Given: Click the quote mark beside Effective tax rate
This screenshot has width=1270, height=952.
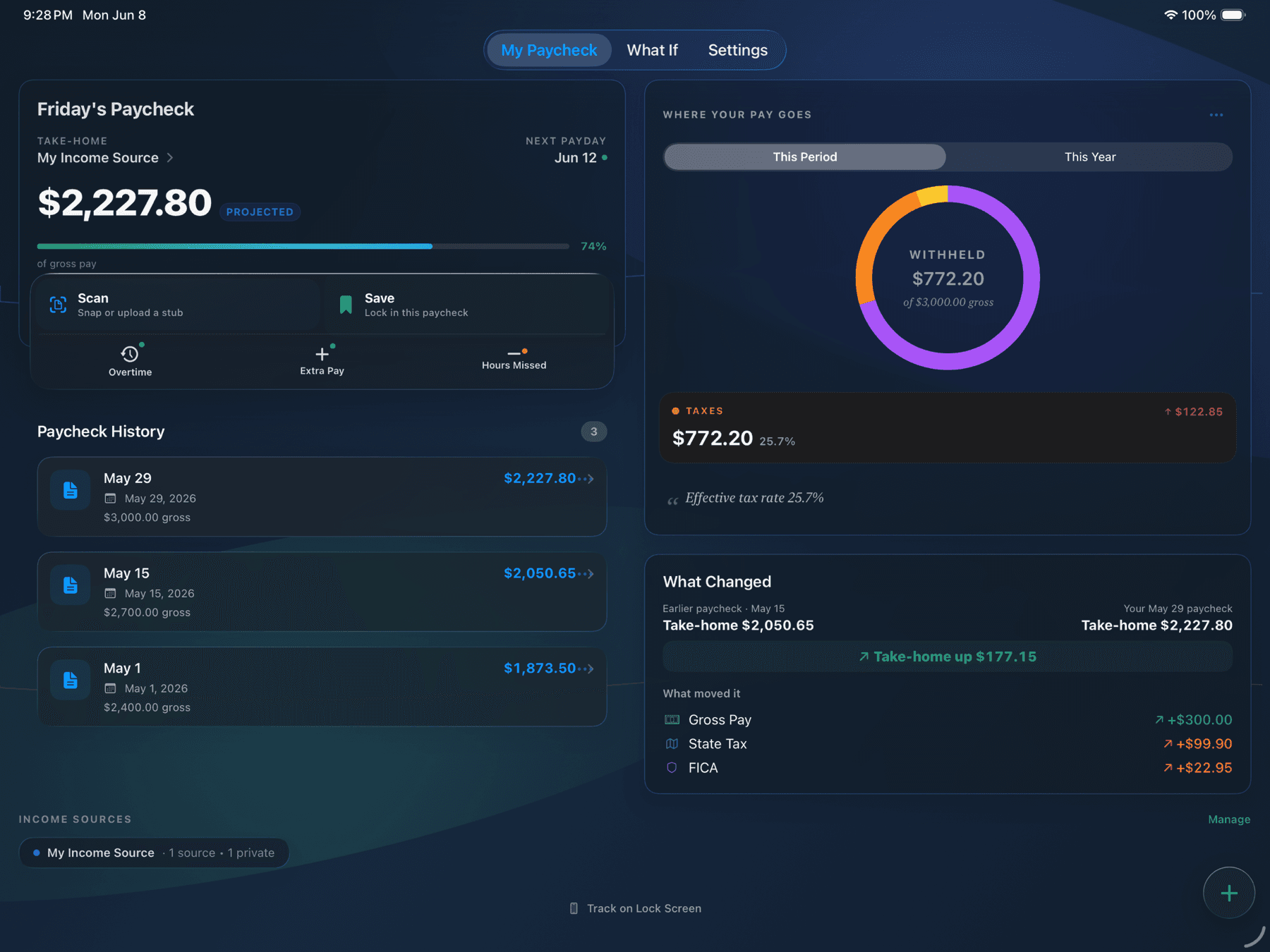Looking at the screenshot, I should 672,501.
